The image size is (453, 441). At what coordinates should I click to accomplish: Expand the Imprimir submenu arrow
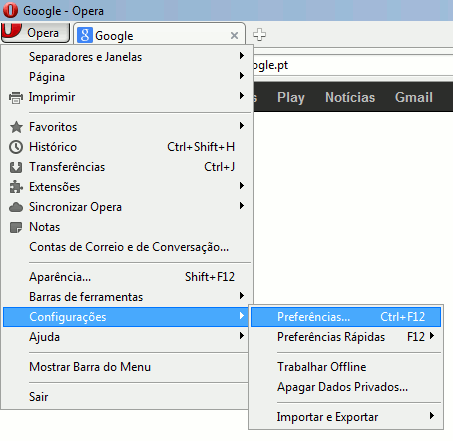tap(242, 96)
